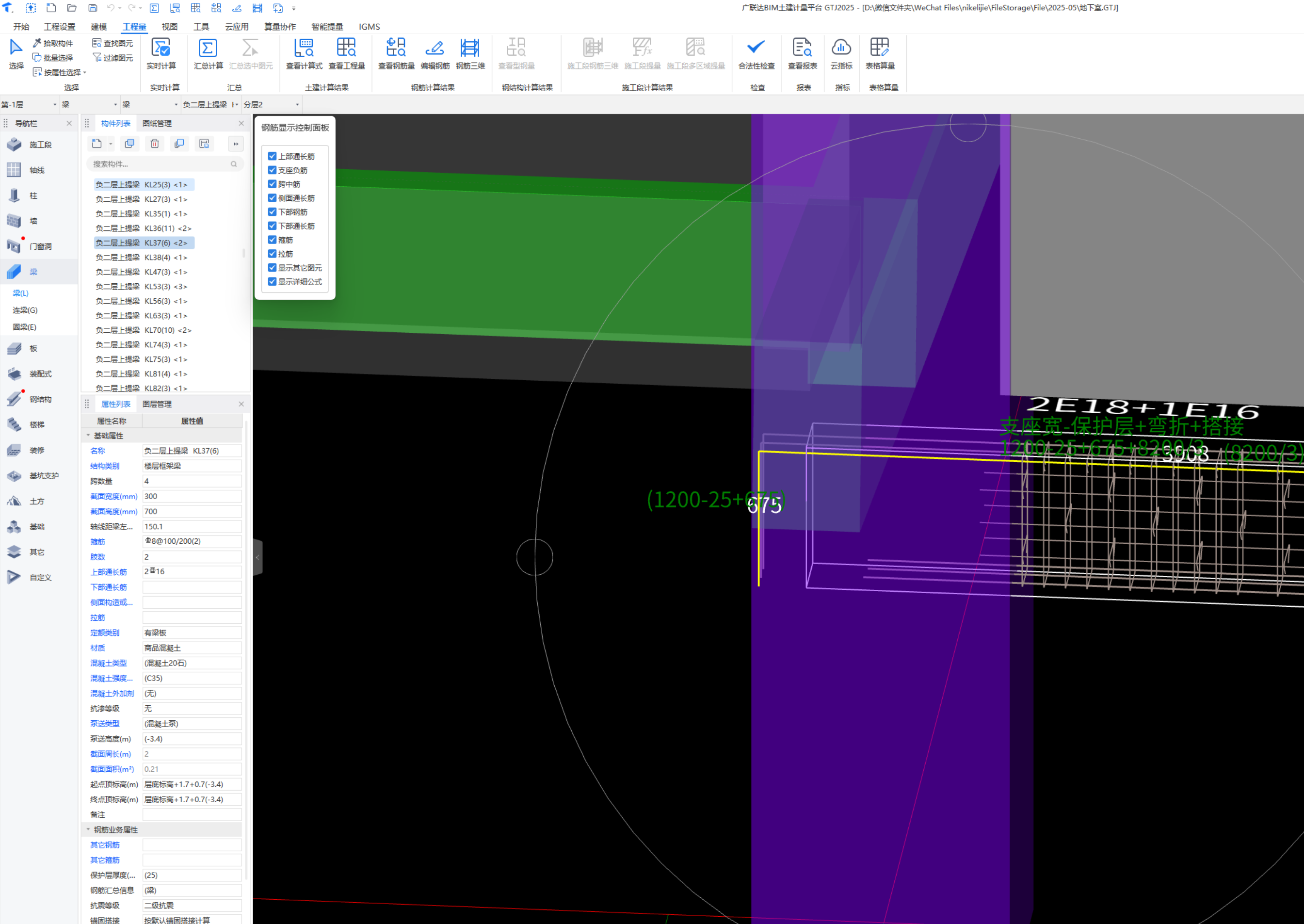Screen dimensions: 1304x924
Task: Click 查看钢筋量 rebar quantity icon
Action: click(x=396, y=53)
